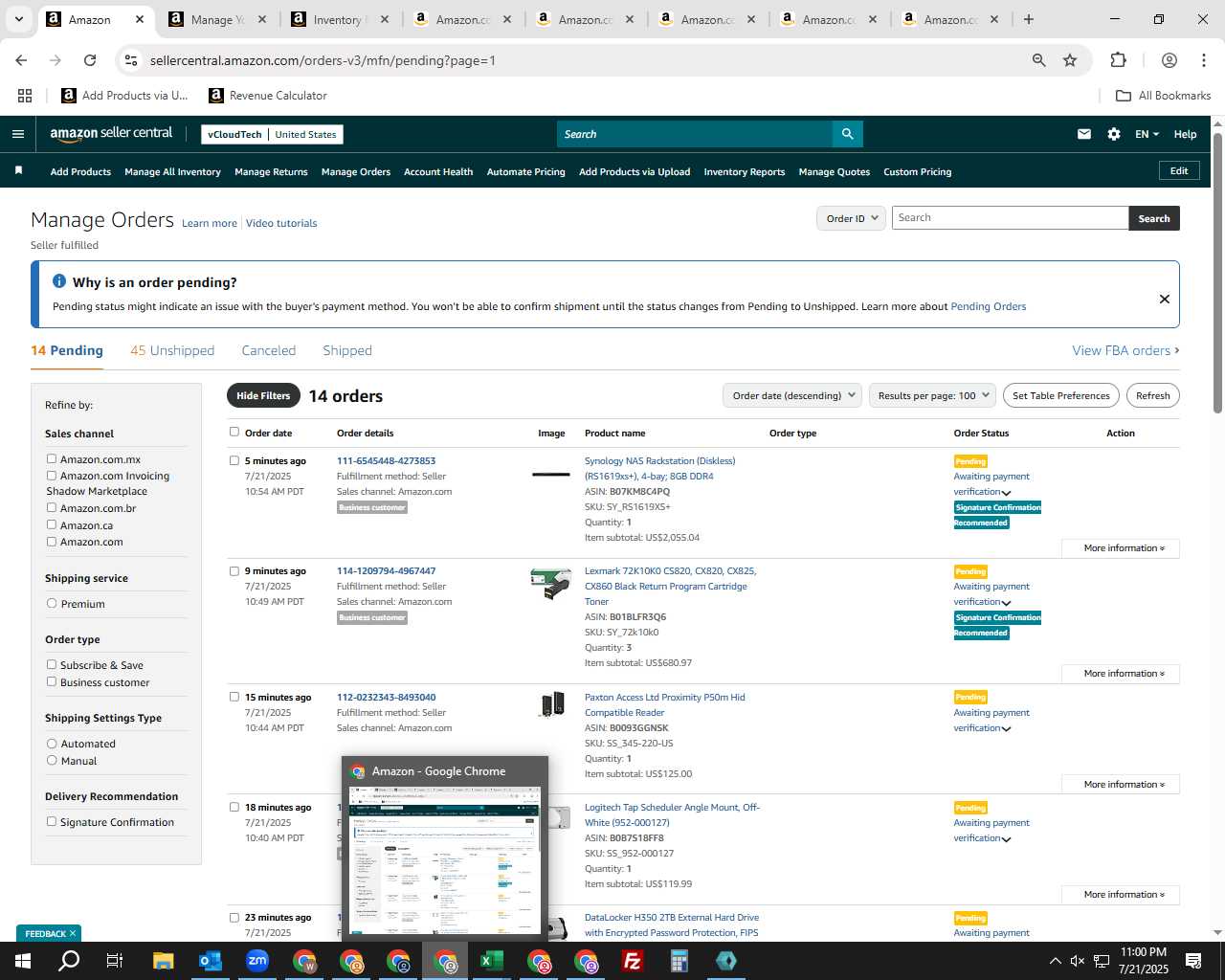This screenshot has height=980, width=1225.
Task: Dismiss the 'Why is an order pending' banner
Action: (x=1165, y=299)
